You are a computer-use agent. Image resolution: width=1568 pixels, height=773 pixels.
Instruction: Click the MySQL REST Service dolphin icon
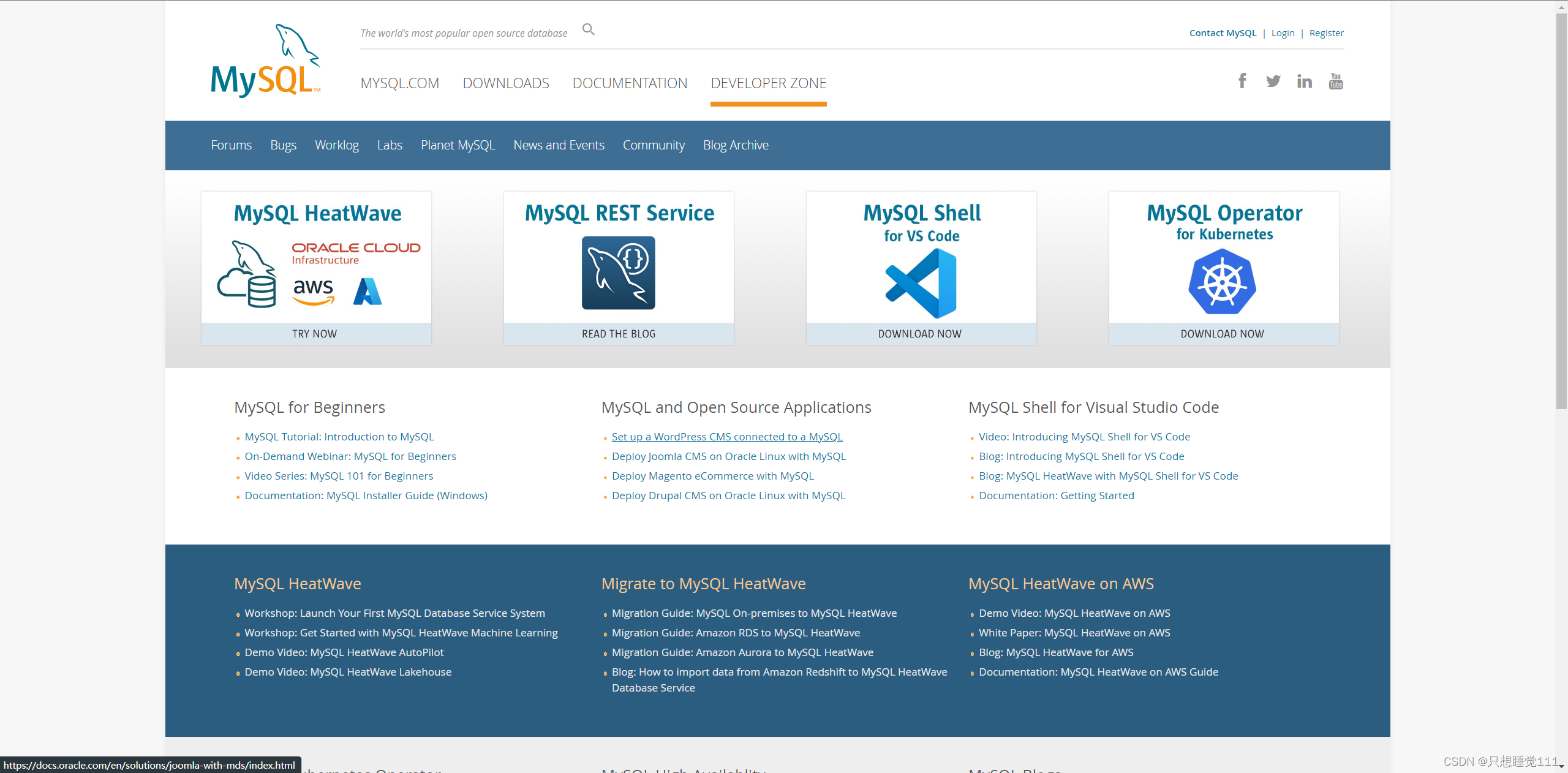coord(619,273)
